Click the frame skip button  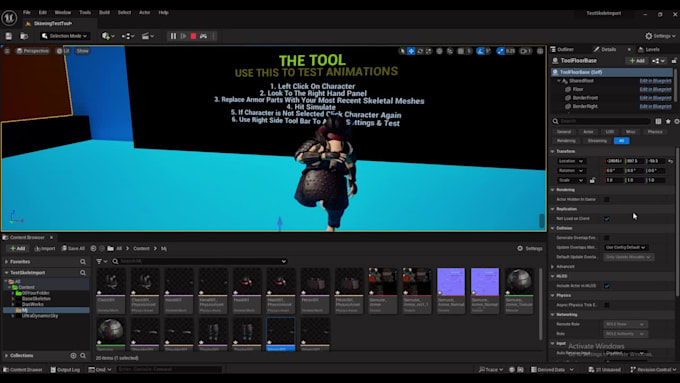[x=183, y=36]
